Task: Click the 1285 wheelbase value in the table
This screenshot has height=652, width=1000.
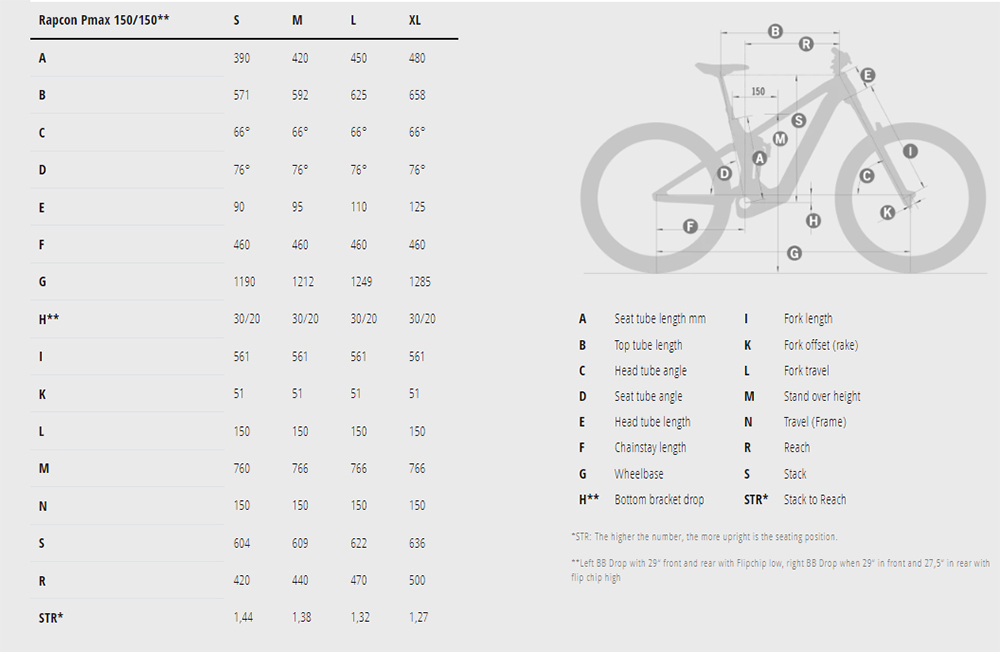Action: coord(419,282)
